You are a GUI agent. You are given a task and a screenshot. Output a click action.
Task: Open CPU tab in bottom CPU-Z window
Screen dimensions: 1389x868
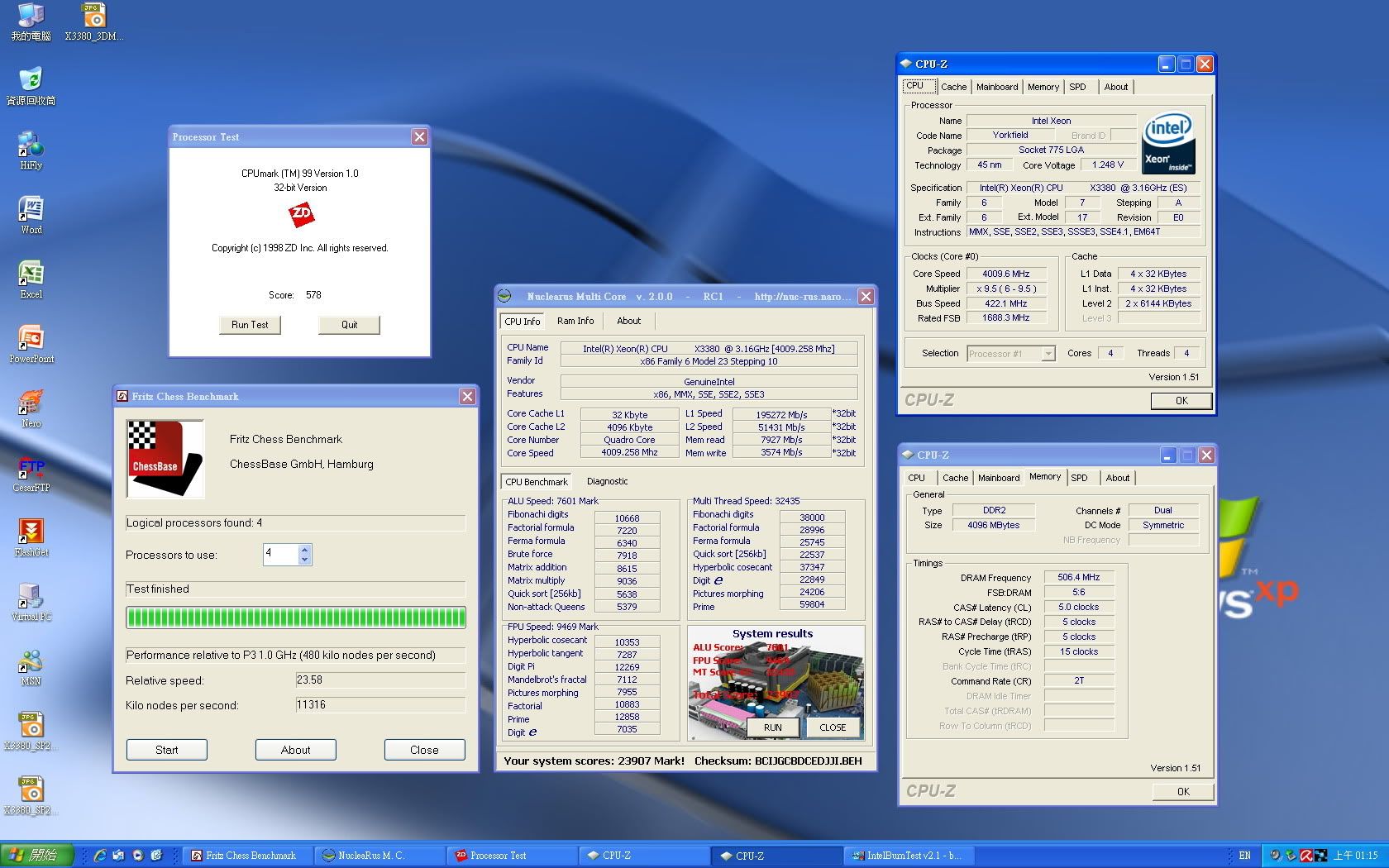pos(917,478)
